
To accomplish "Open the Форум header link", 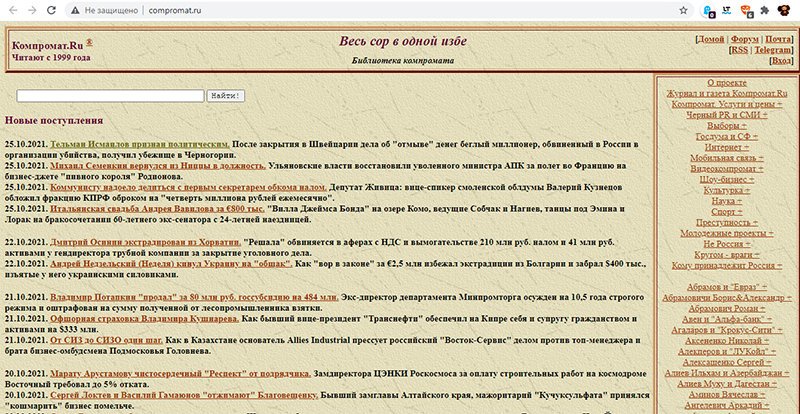I will pos(745,39).
